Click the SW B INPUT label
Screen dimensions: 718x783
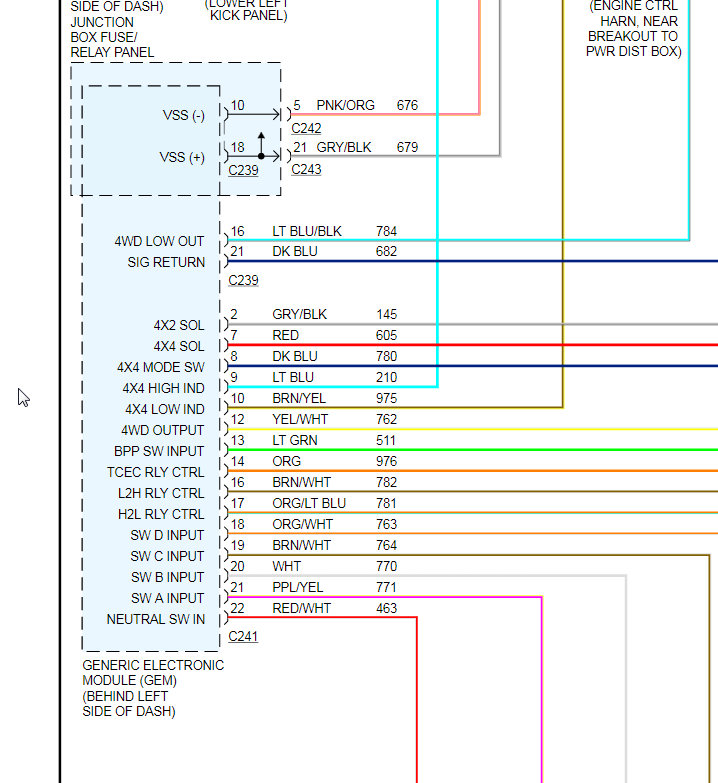167,577
